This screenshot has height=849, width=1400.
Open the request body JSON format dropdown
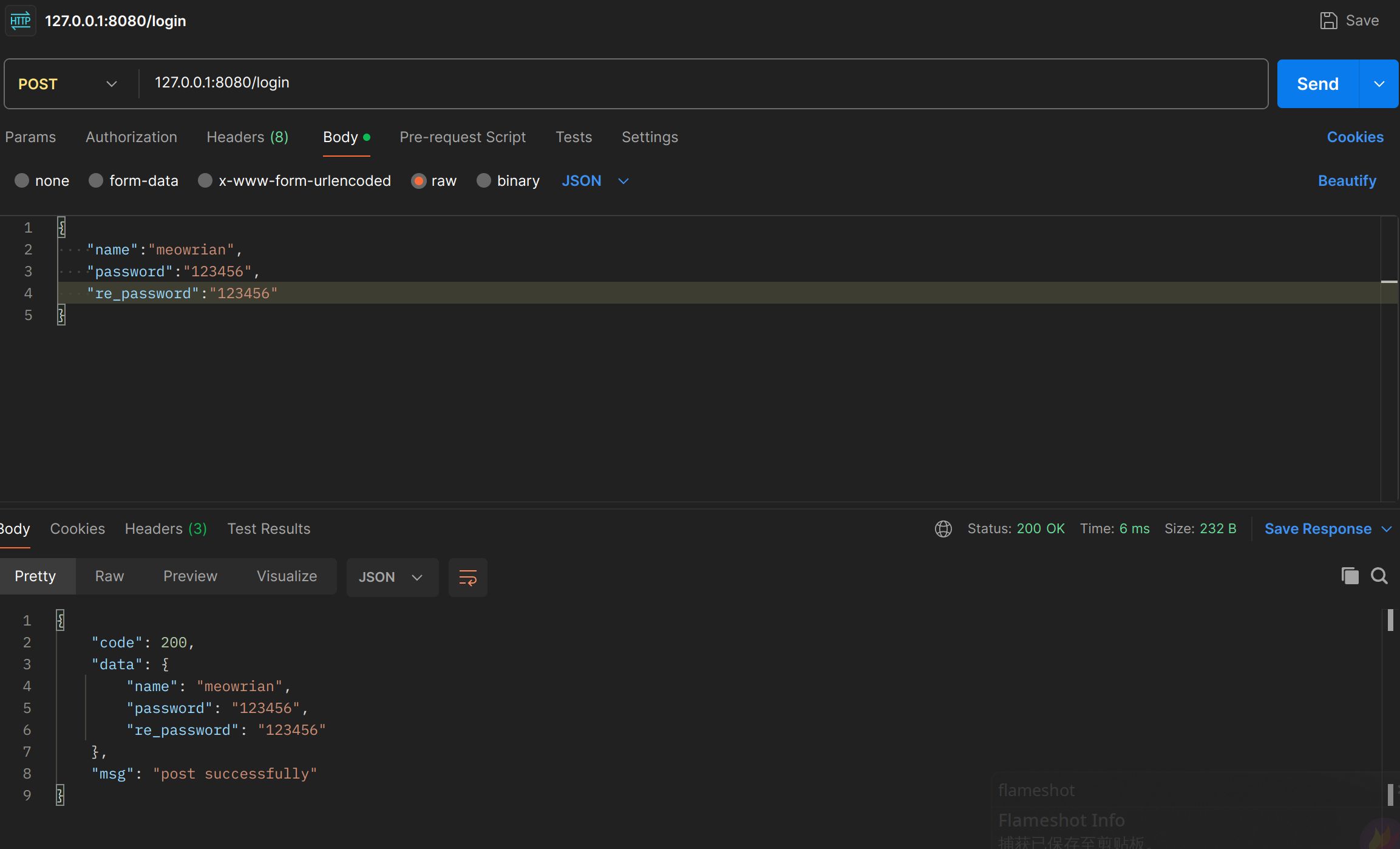[x=595, y=181]
